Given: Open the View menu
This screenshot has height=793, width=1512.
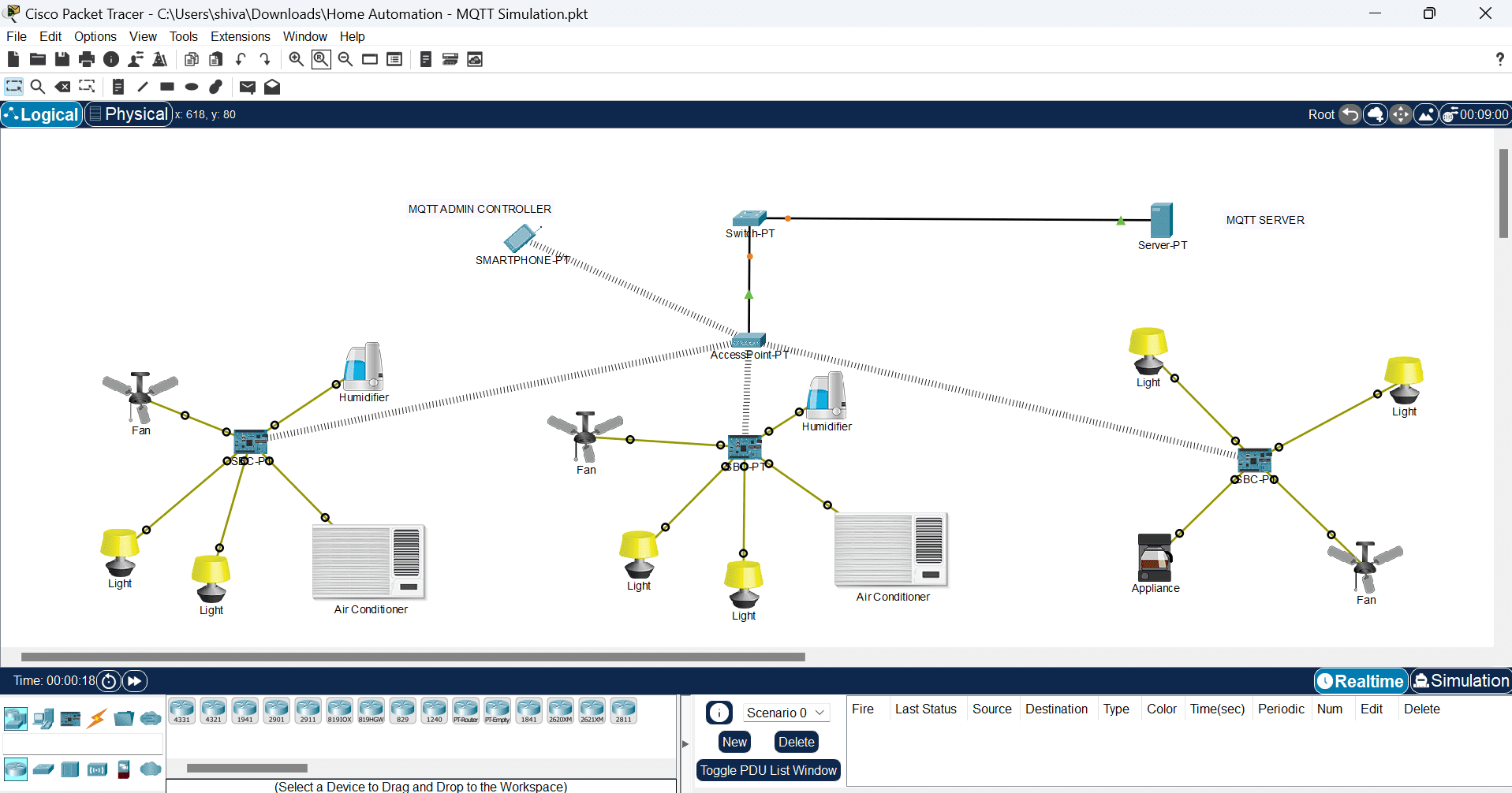Looking at the screenshot, I should click(143, 36).
